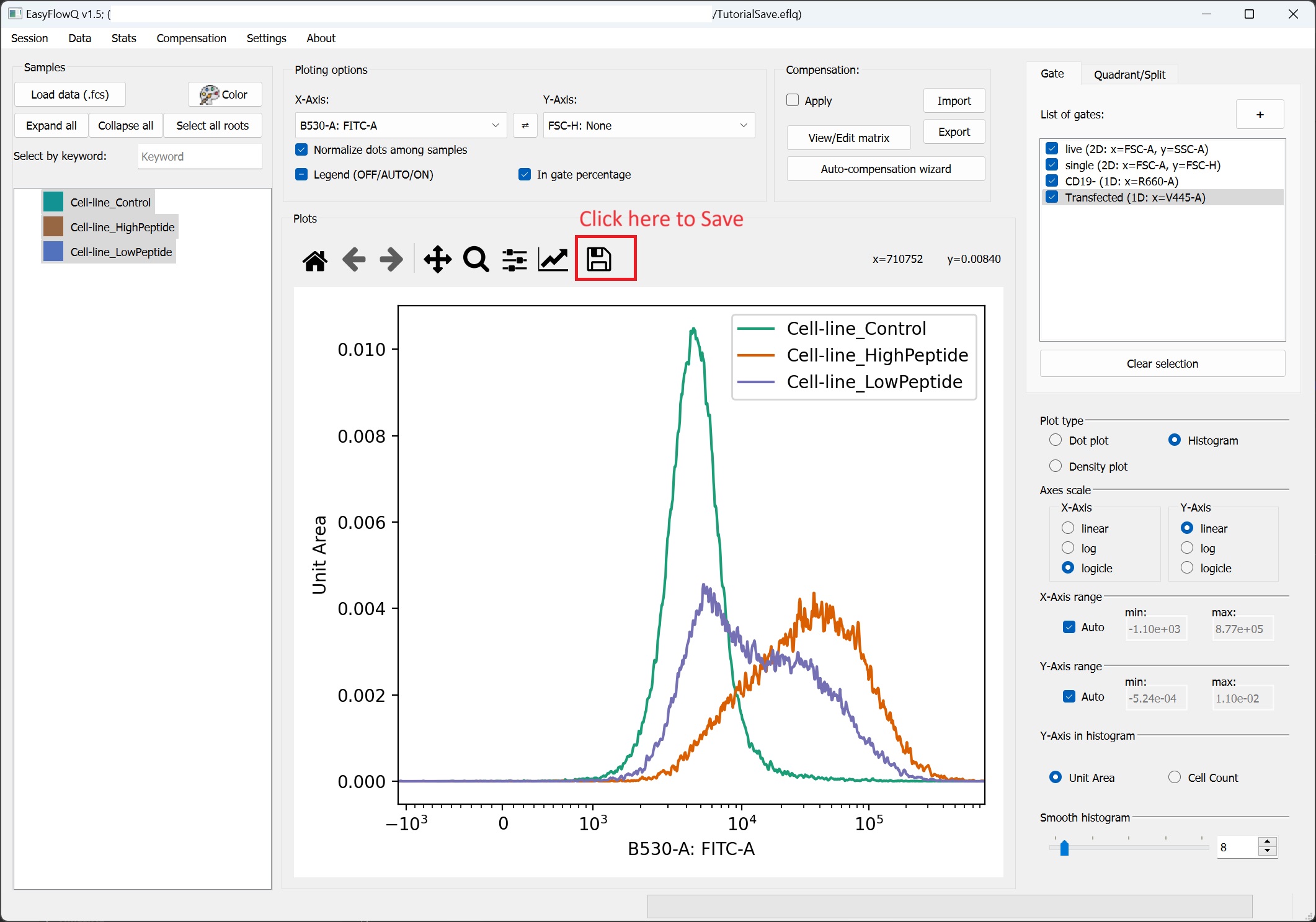This screenshot has width=1316, height=922.
Task: Enable Apply compensation checkbox
Action: tap(793, 100)
